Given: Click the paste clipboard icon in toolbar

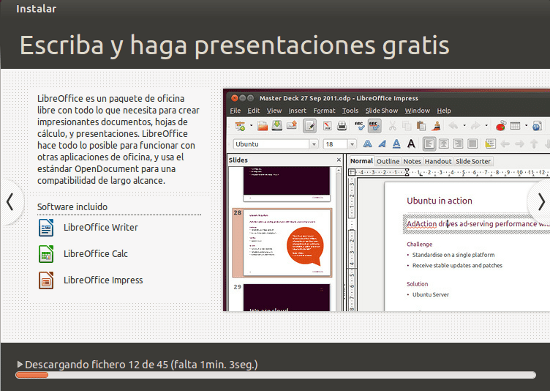Looking at the screenshot, I should pyautogui.click(x=421, y=126).
